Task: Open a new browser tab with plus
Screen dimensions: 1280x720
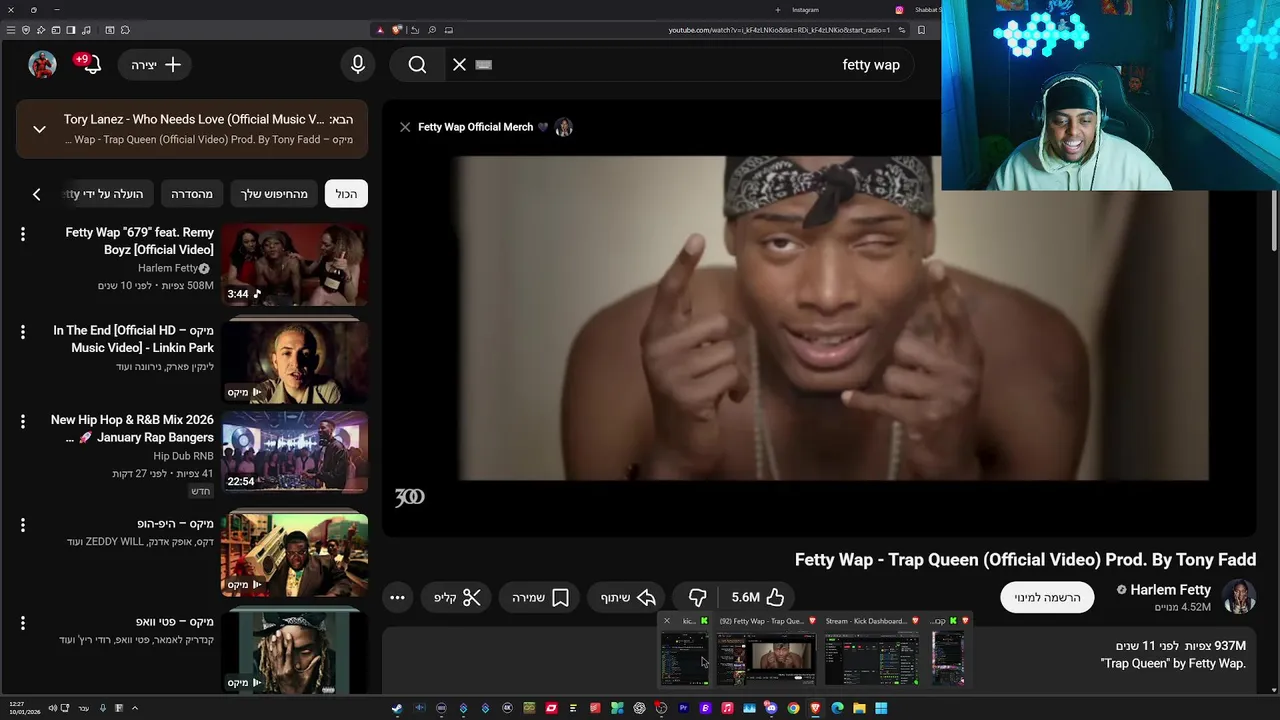Action: pos(777,10)
